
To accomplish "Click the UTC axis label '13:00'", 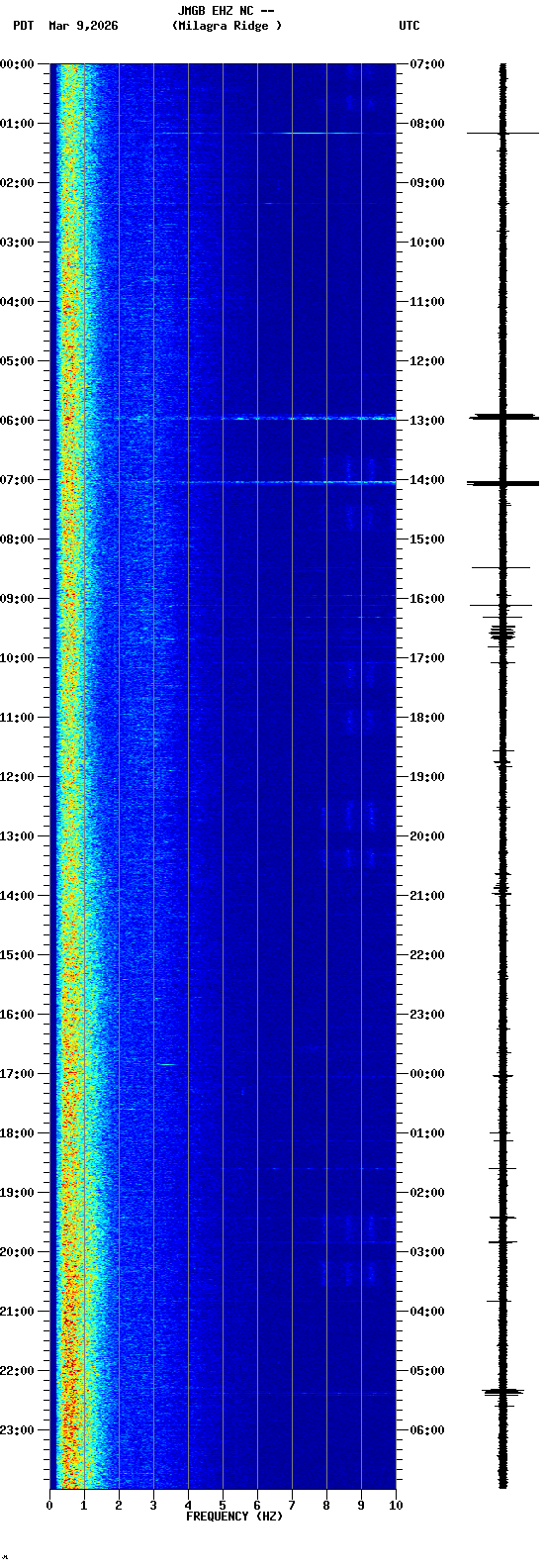I will click(x=426, y=421).
